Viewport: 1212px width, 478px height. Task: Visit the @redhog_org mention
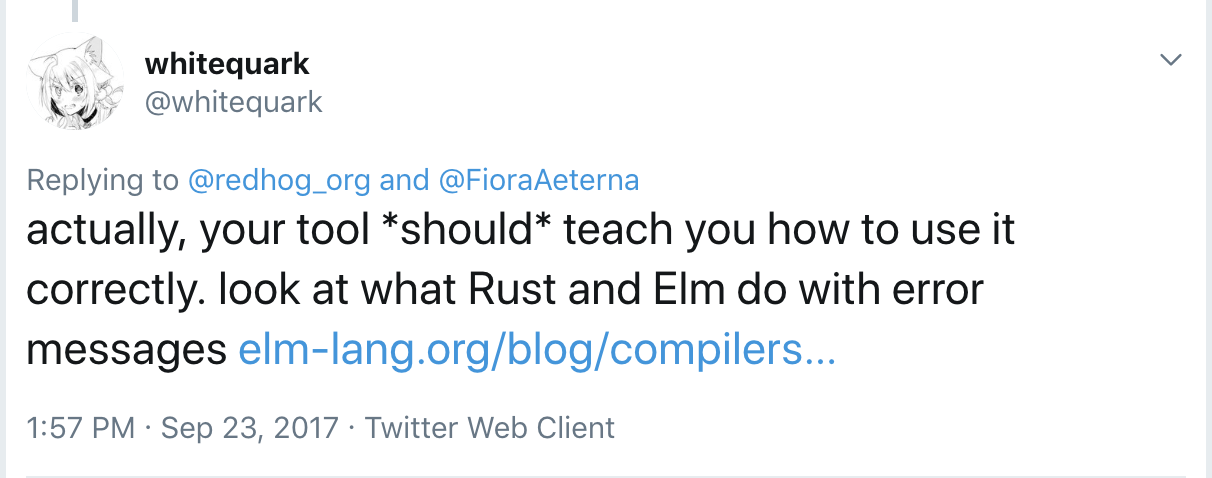tap(279, 180)
